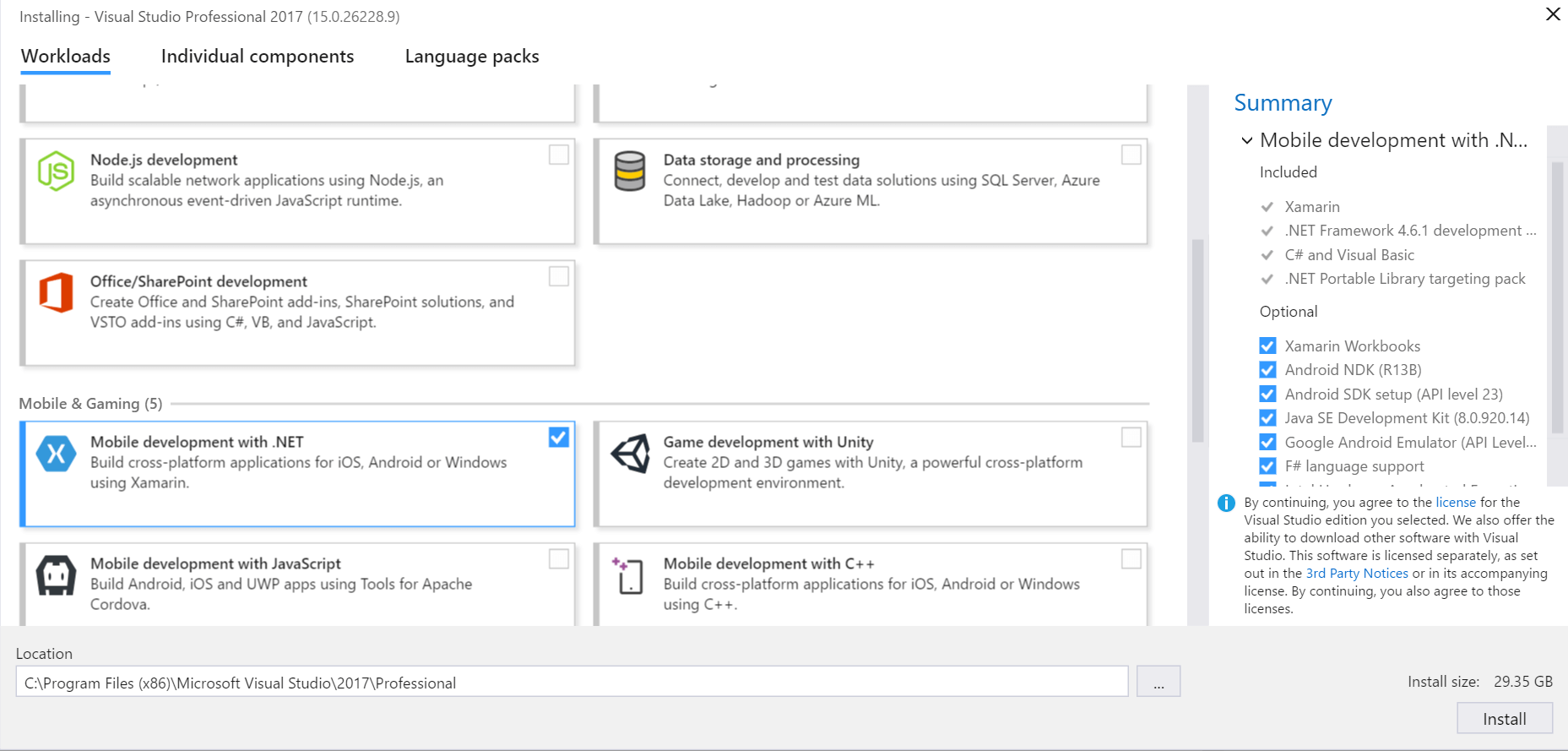The height and width of the screenshot is (751, 1568).
Task: Open the Workloads tab
Action: (66, 56)
